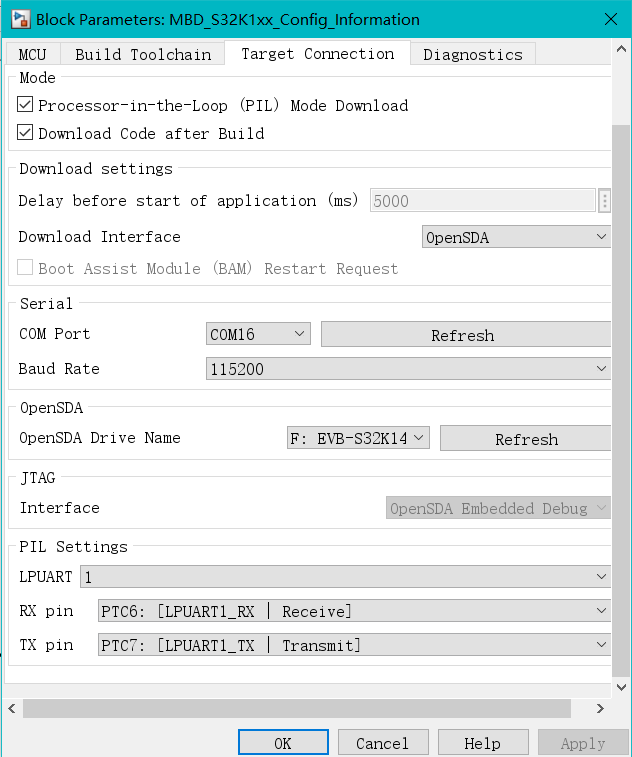Click vertical scrollbar down arrow

pyautogui.click(x=621, y=687)
